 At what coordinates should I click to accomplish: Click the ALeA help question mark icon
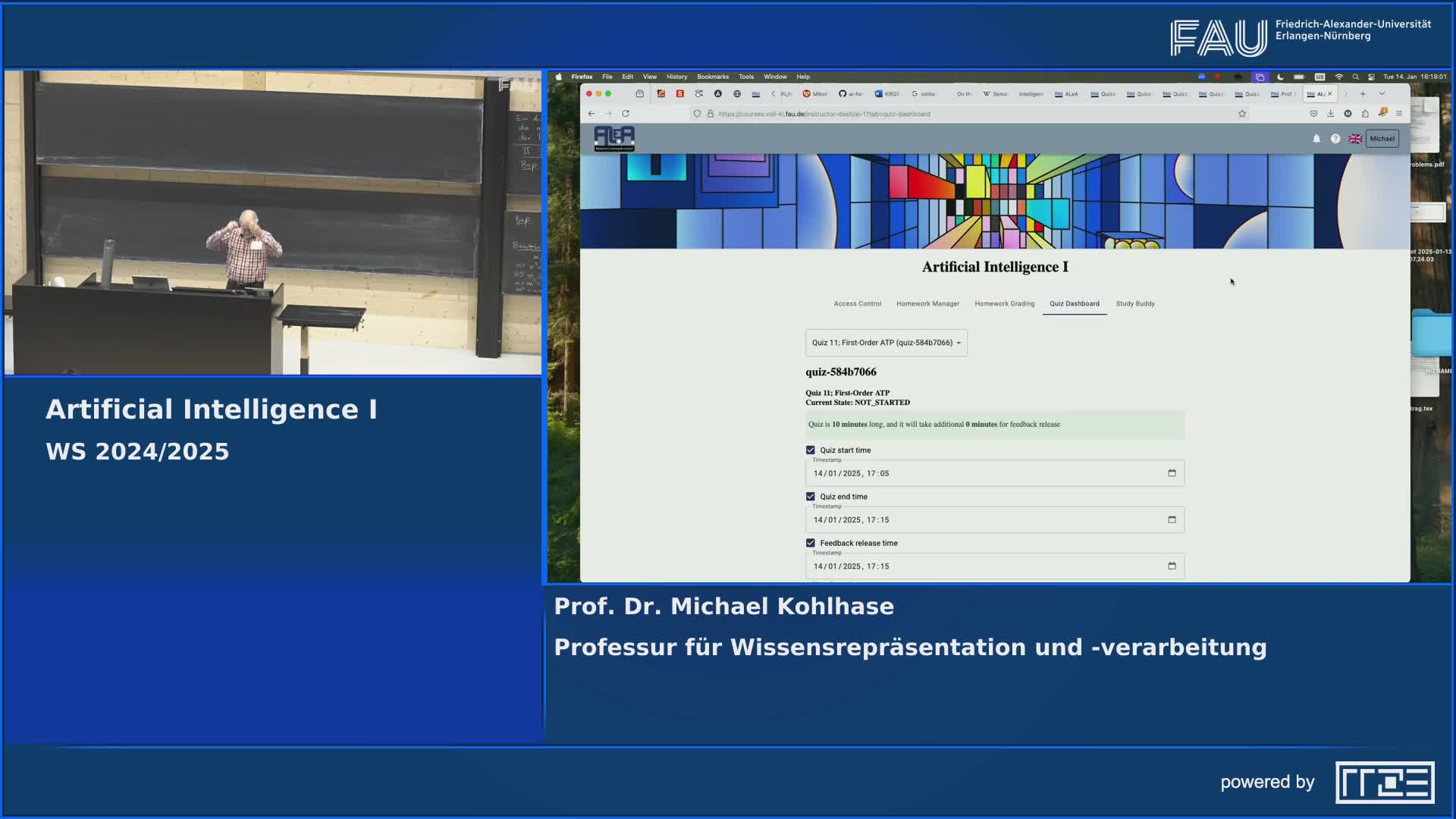coord(1335,139)
